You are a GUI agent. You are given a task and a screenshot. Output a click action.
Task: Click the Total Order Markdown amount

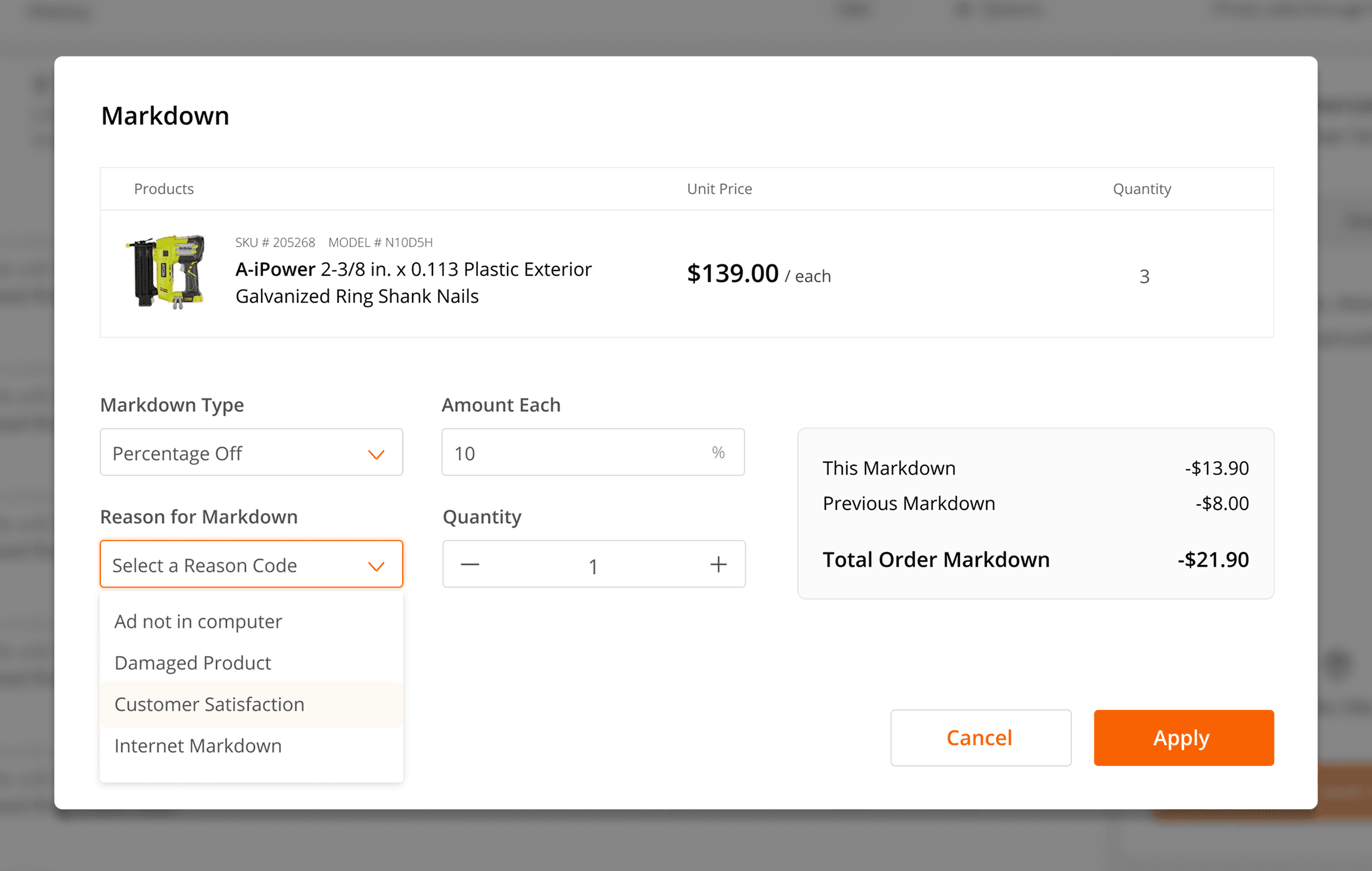pyautogui.click(x=1213, y=560)
